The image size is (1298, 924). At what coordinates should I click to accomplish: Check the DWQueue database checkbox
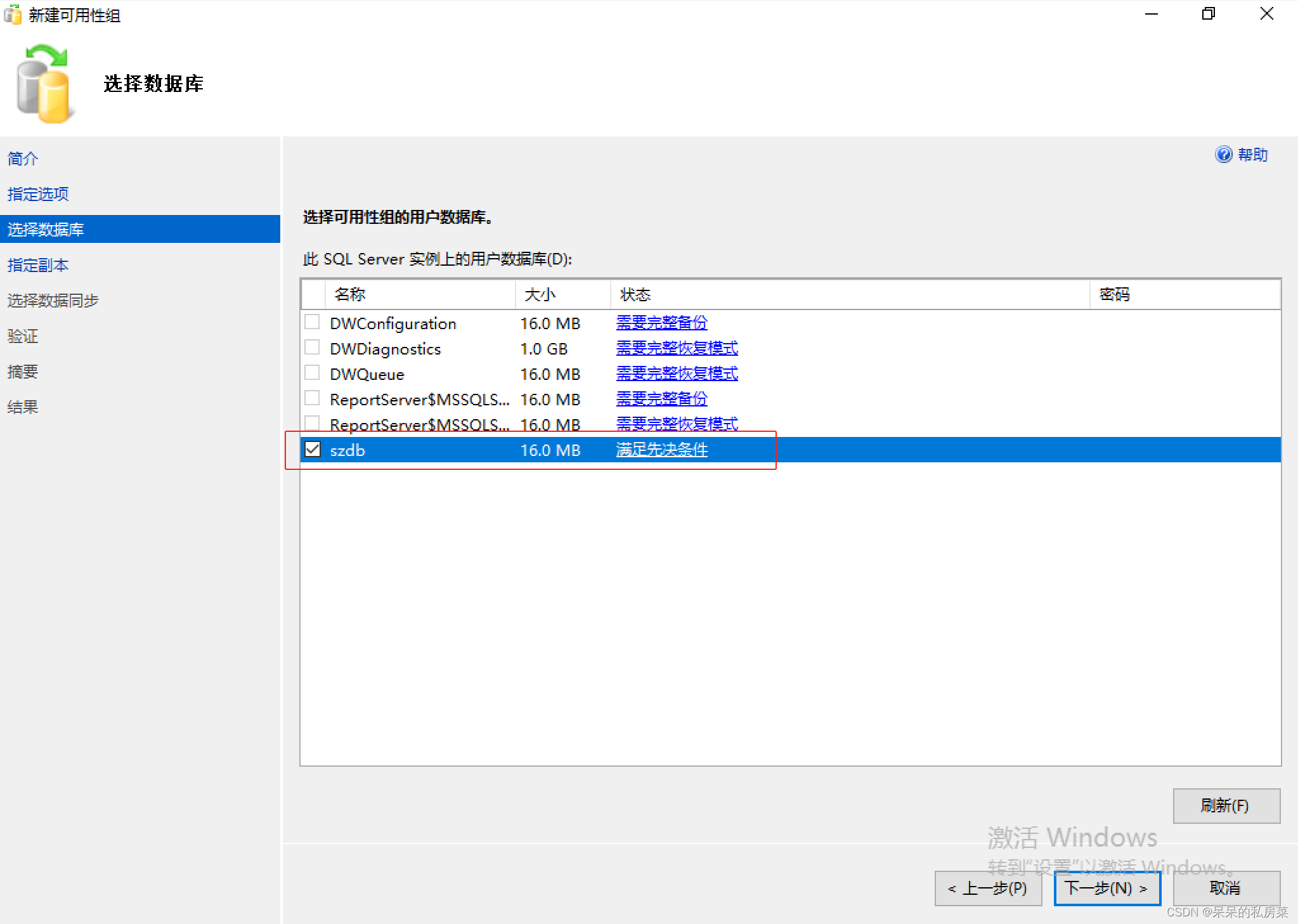[312, 373]
